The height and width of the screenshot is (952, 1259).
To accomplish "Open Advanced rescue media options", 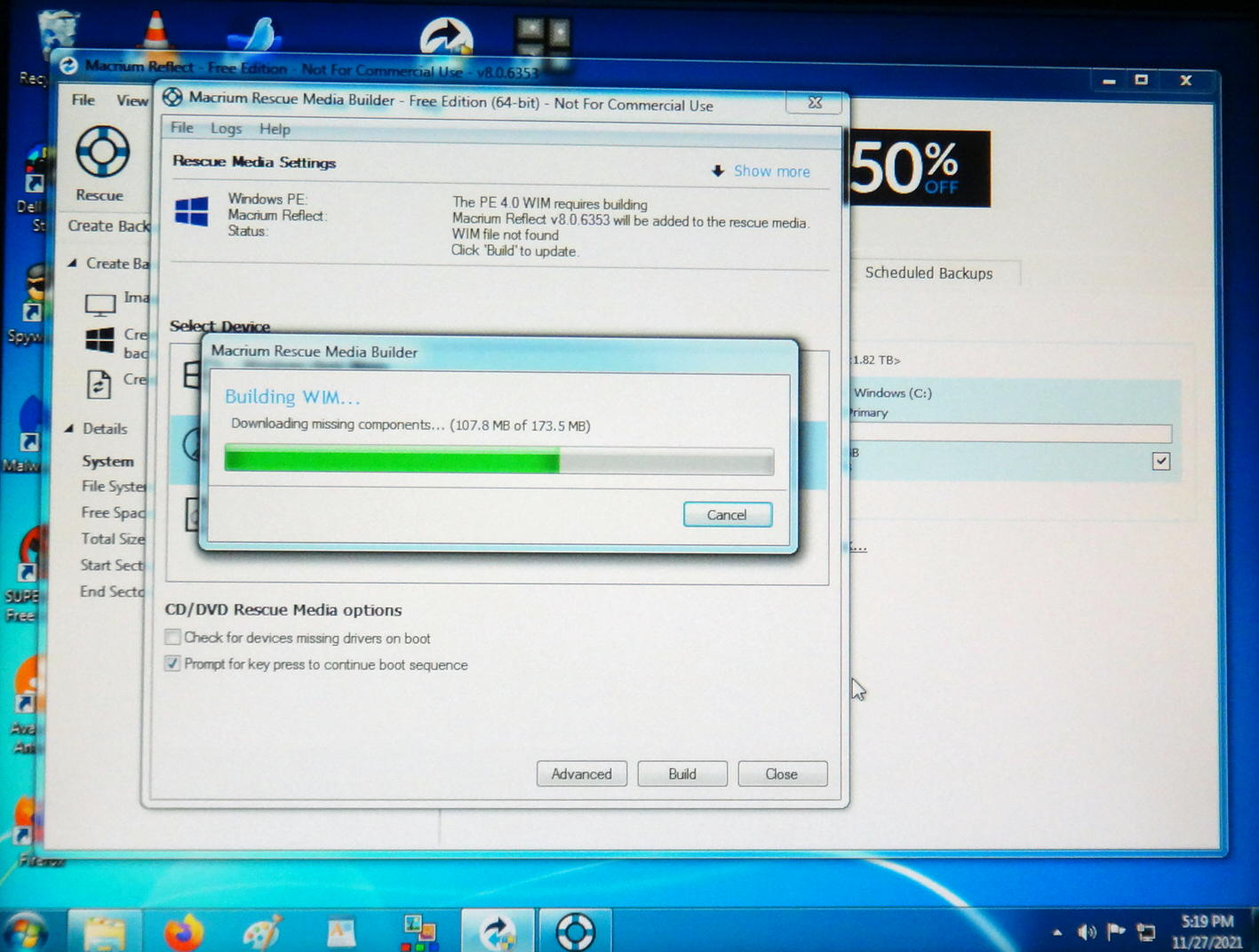I will coord(581,773).
